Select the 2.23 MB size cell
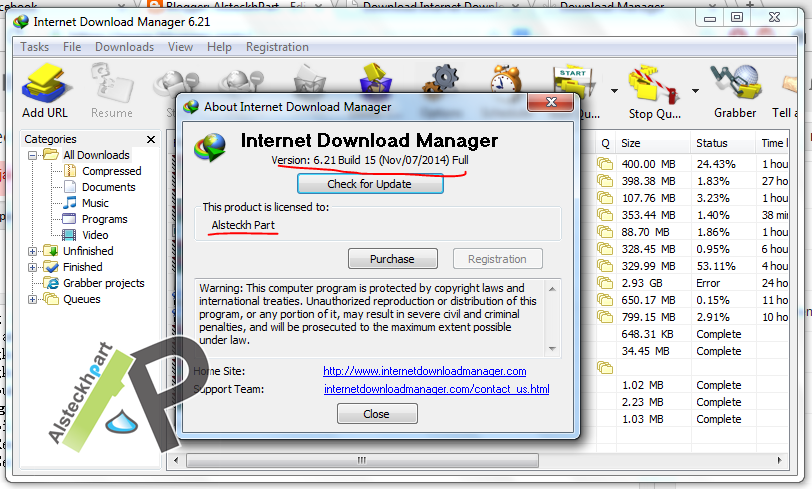The width and height of the screenshot is (812, 489). (643, 402)
